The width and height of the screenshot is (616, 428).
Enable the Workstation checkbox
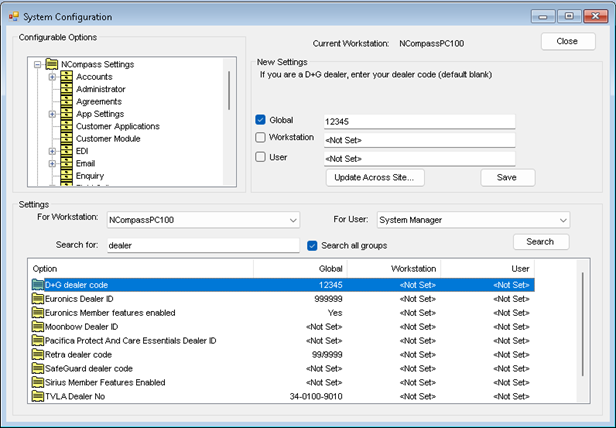click(x=260, y=137)
